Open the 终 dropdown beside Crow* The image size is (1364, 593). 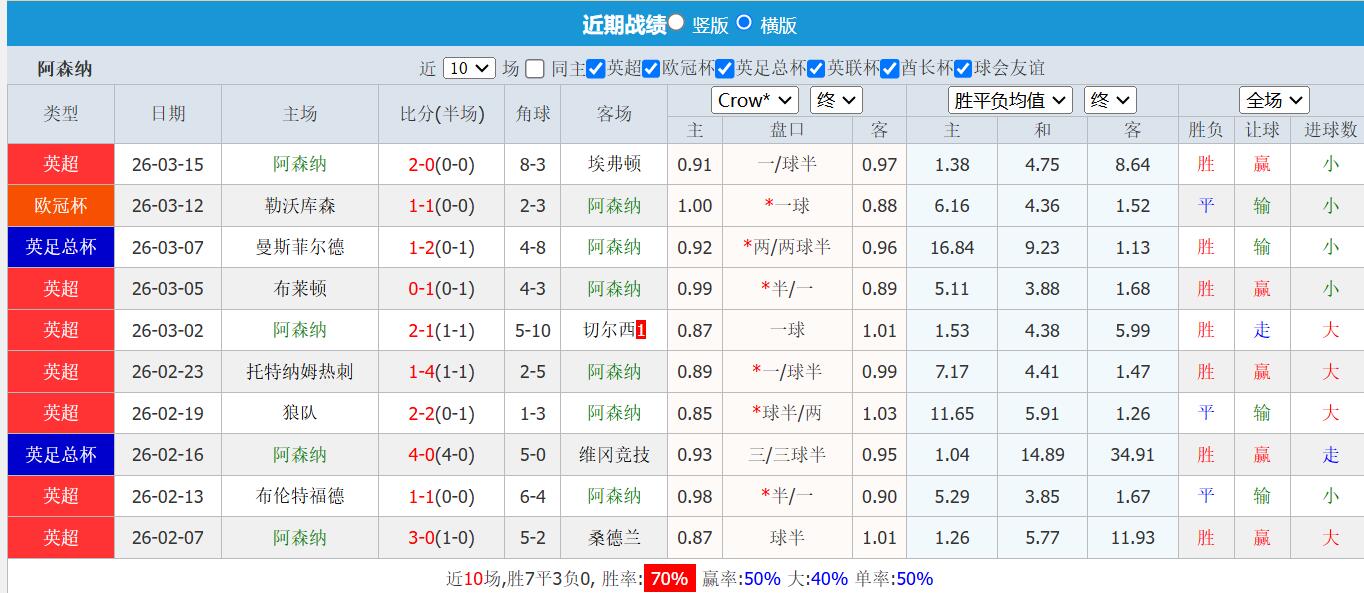point(836,100)
